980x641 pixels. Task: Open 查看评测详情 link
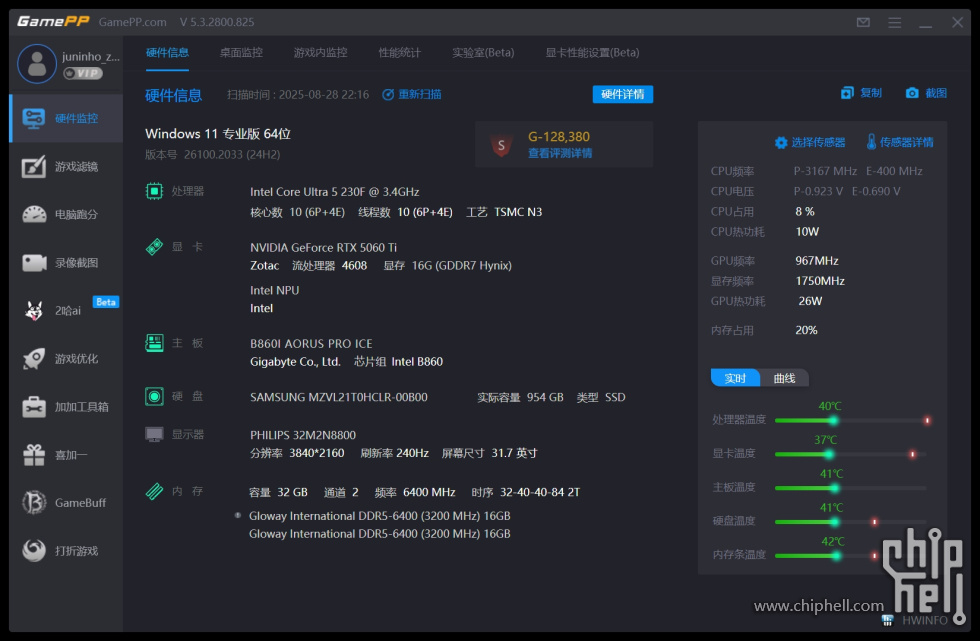[x=560, y=153]
